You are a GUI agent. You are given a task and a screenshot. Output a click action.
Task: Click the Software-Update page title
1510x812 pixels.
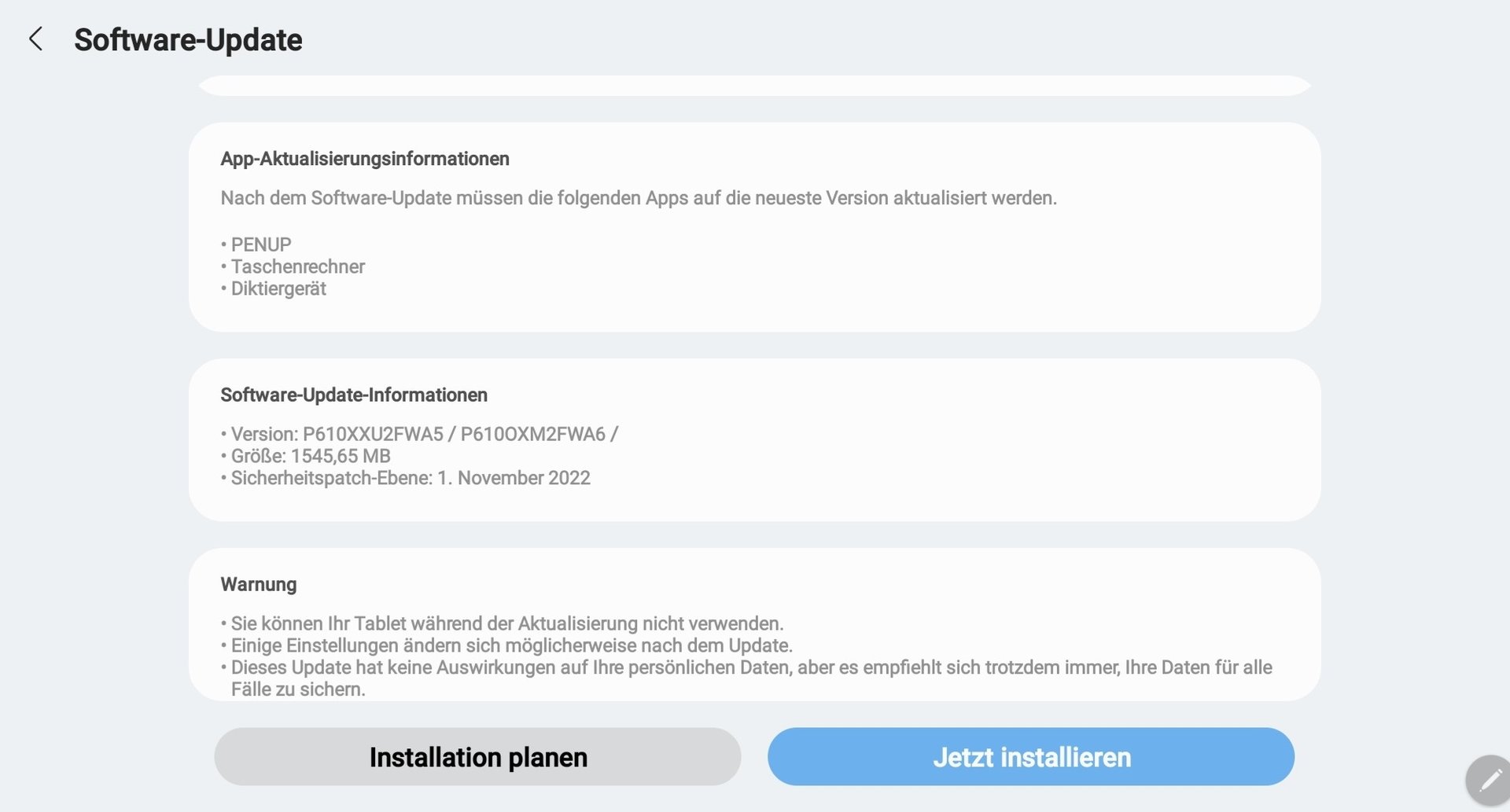click(188, 40)
